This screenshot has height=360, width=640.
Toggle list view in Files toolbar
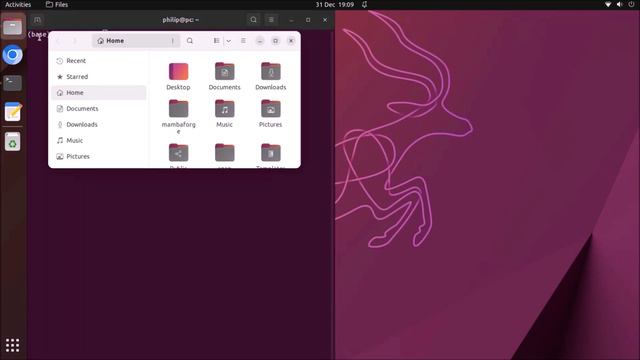click(216, 41)
